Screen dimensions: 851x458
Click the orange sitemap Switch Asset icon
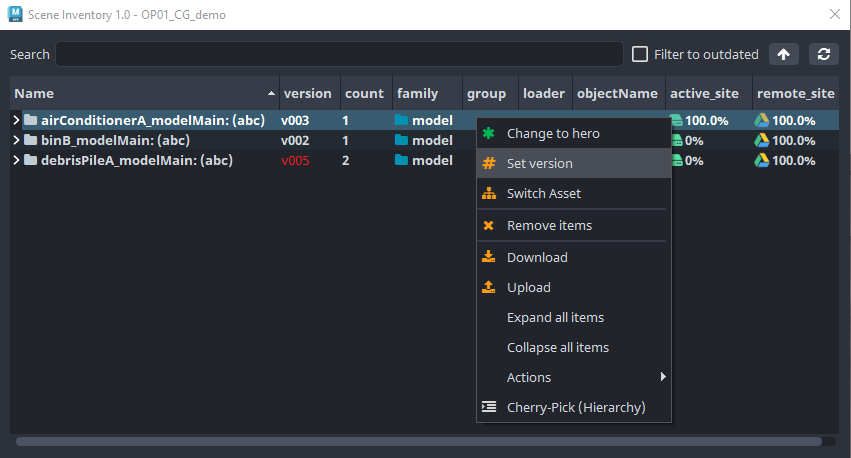click(489, 193)
